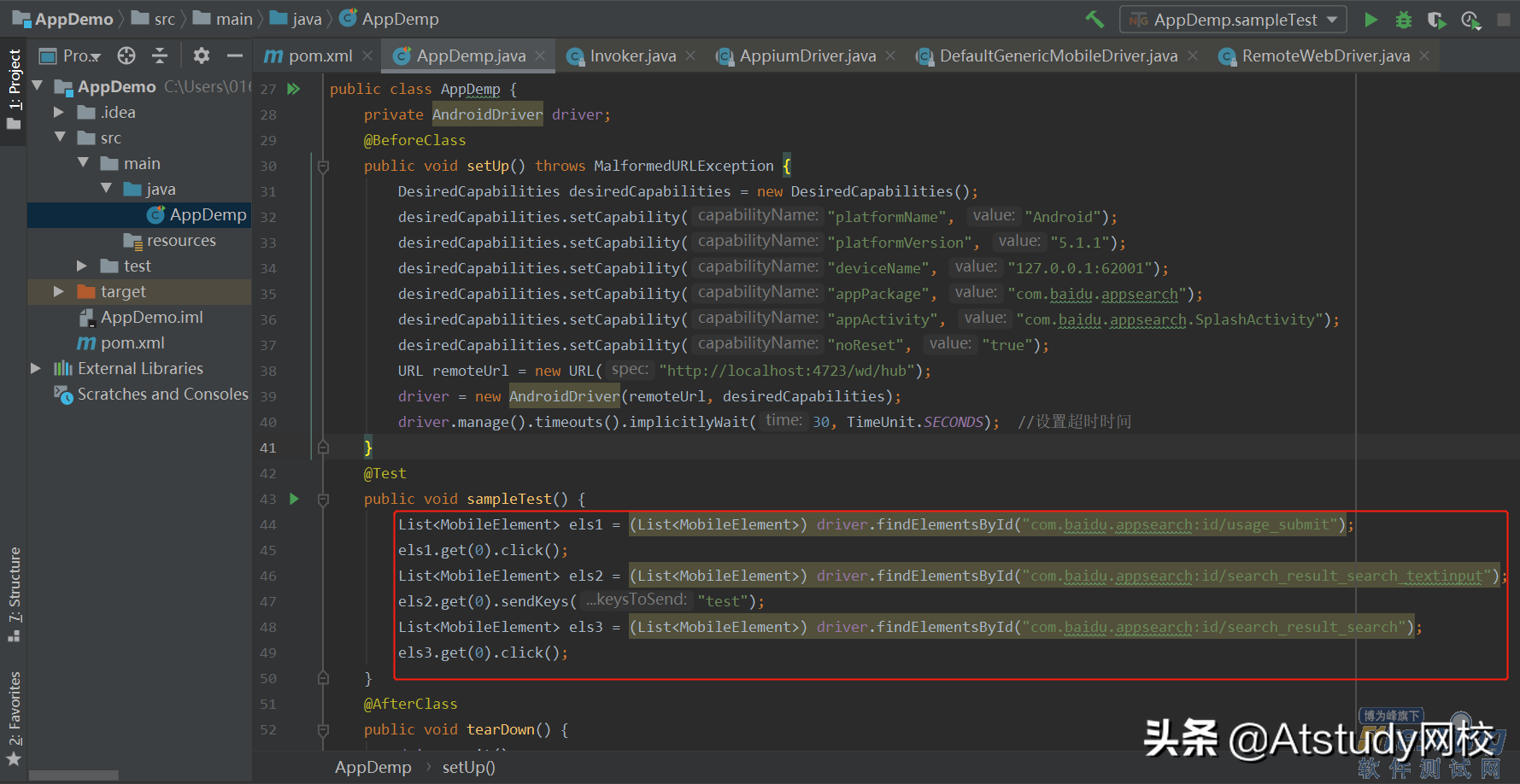Viewport: 1520px width, 784px height.
Task: Click main breadcrumb in navigation bar
Action: click(x=223, y=19)
